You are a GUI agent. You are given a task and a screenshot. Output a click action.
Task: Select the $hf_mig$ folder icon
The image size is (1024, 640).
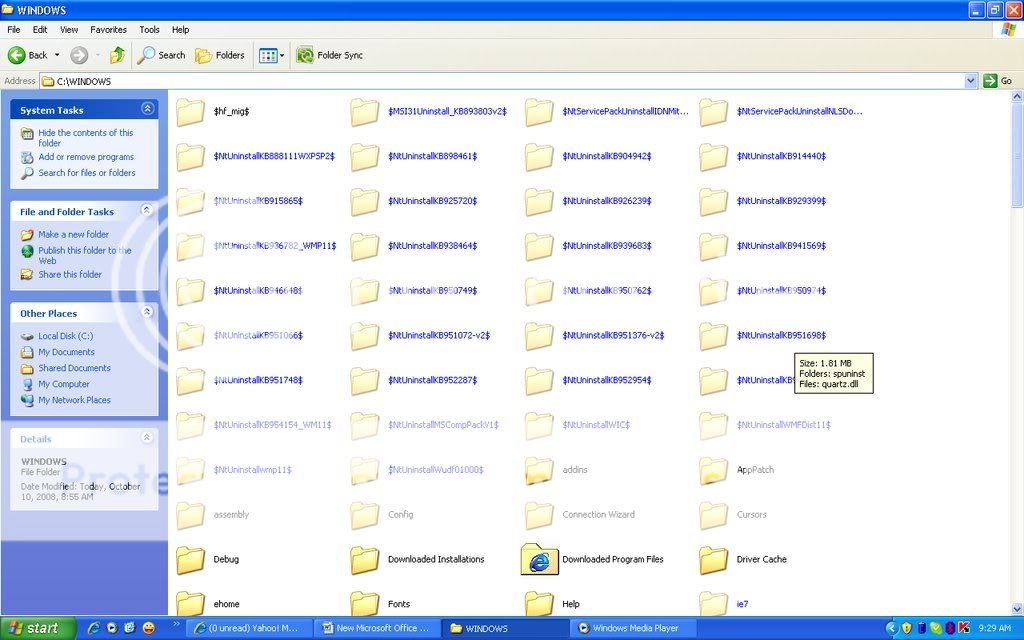[x=191, y=112]
